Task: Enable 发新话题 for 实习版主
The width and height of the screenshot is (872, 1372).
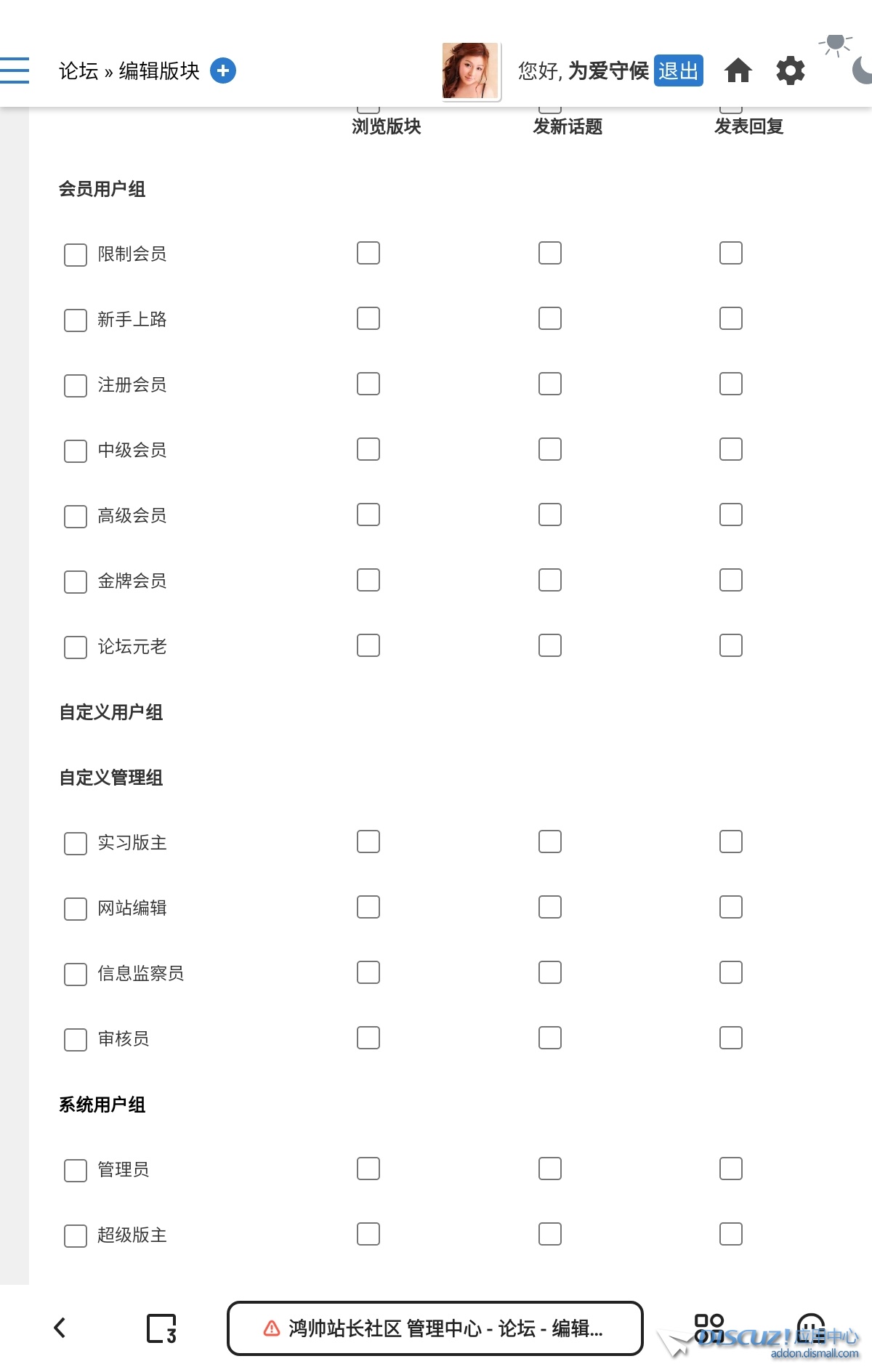Action: [x=550, y=842]
